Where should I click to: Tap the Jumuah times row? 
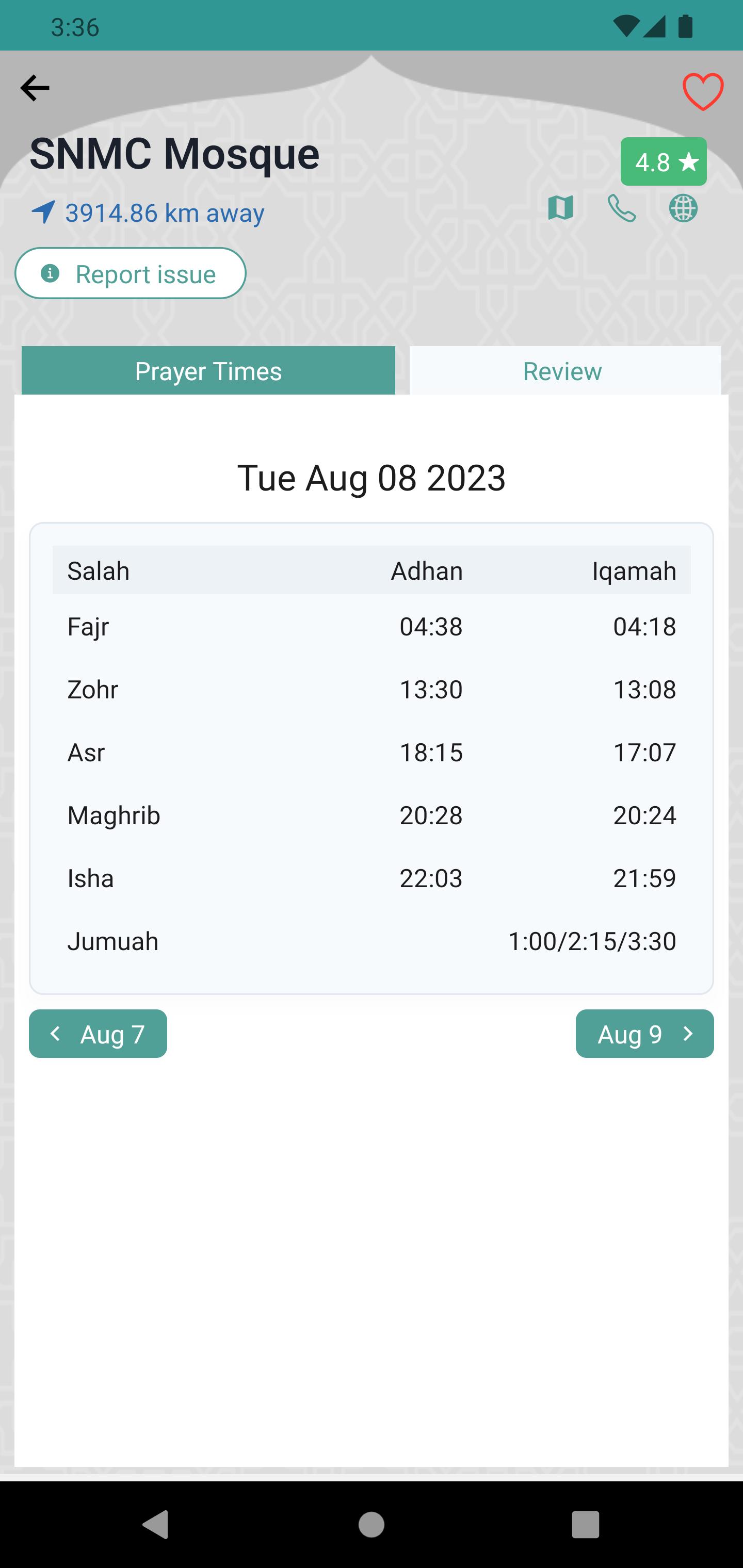click(x=372, y=941)
